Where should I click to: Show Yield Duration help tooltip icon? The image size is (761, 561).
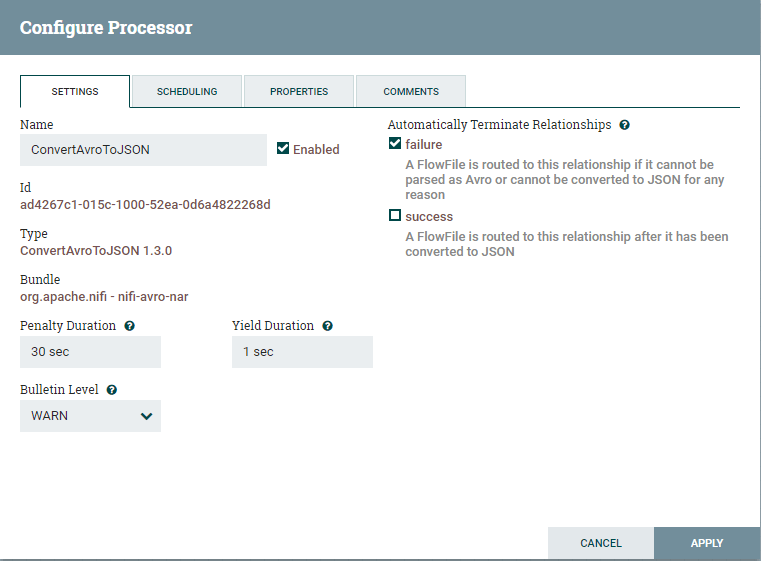click(x=328, y=326)
